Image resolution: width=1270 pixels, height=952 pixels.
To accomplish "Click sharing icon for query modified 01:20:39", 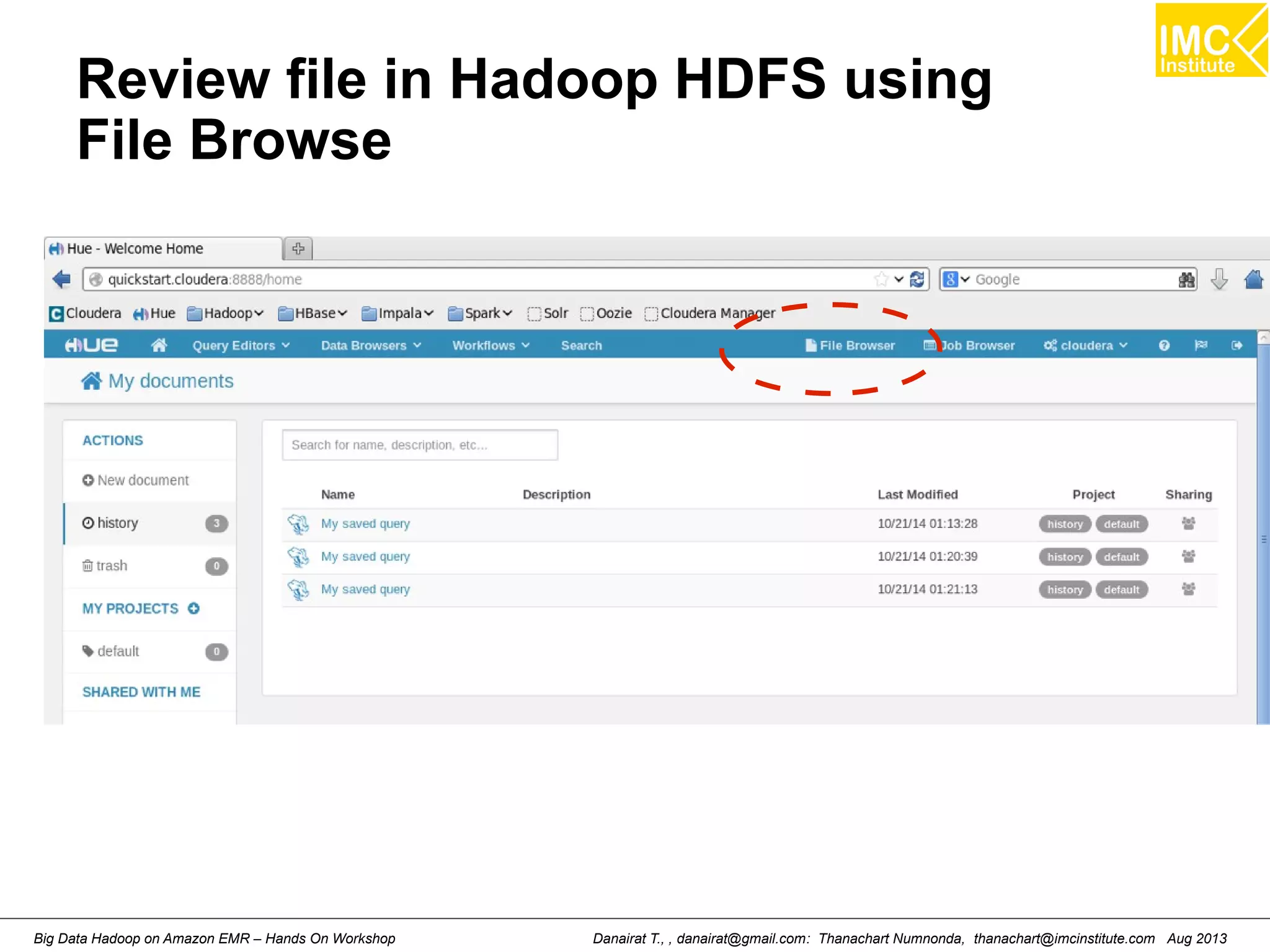I will click(x=1188, y=557).
